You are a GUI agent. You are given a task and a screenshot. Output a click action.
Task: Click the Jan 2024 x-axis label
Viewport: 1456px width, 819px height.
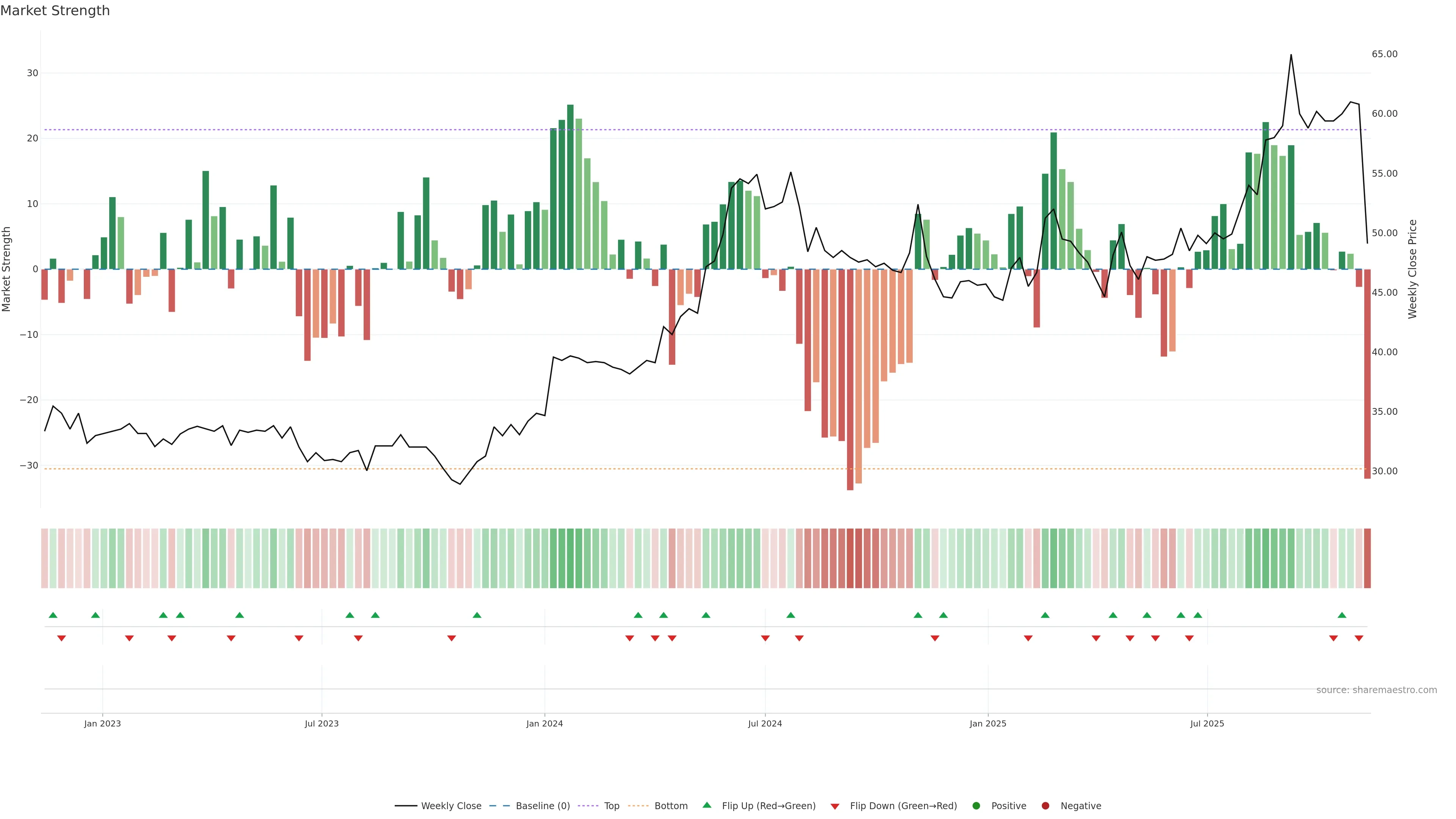click(544, 723)
